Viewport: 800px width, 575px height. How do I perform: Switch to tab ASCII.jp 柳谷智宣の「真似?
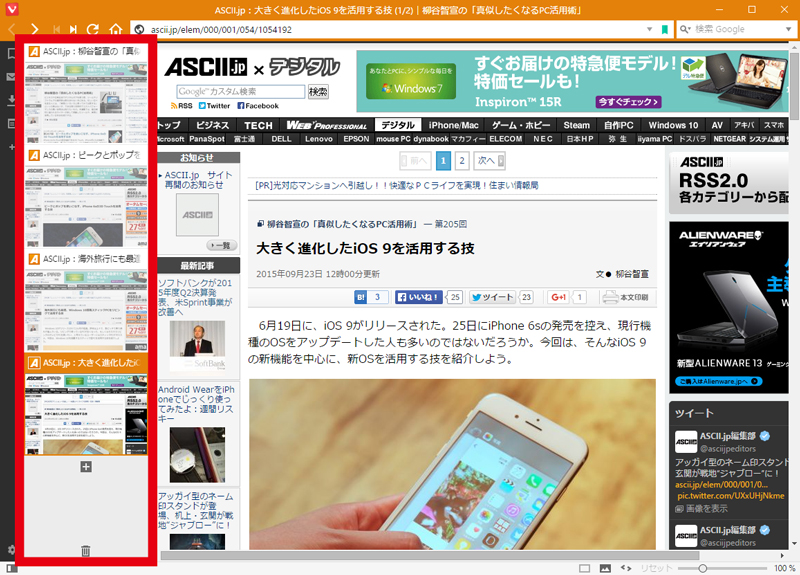coord(86,93)
